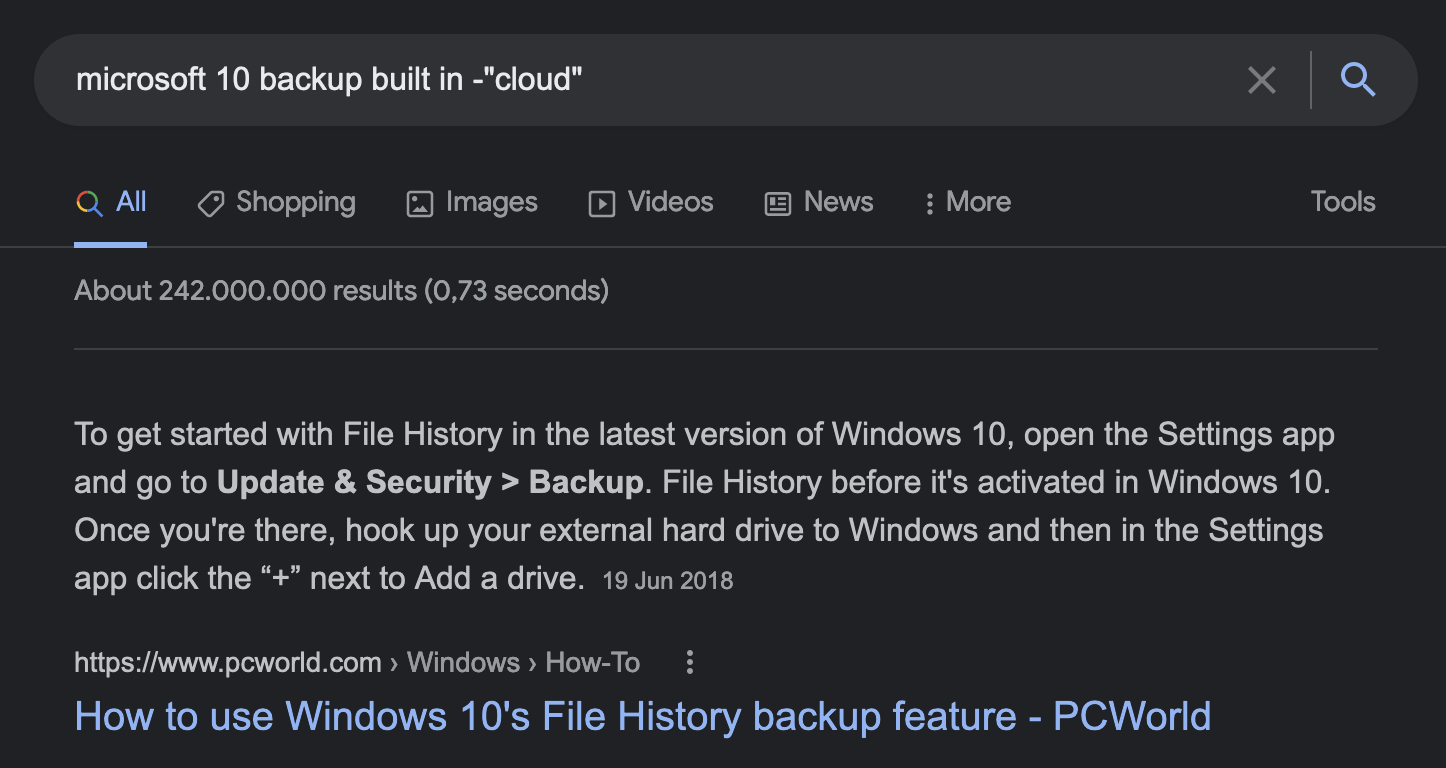Click the magnifying glass search icon
The image size is (1446, 768).
point(1358,80)
